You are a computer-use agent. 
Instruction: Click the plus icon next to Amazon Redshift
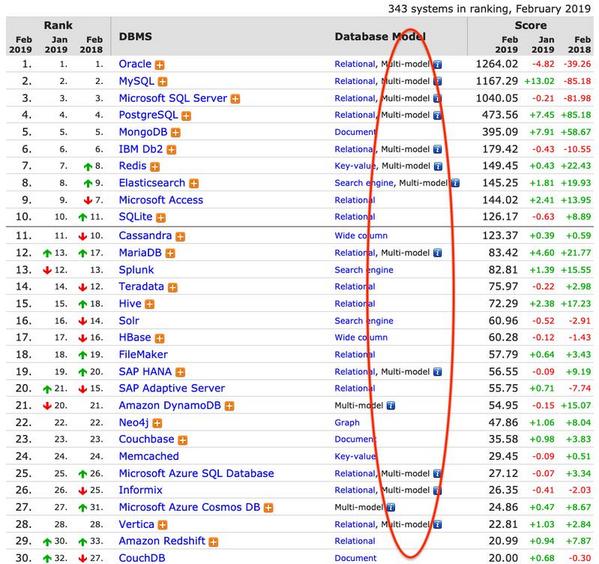click(214, 542)
